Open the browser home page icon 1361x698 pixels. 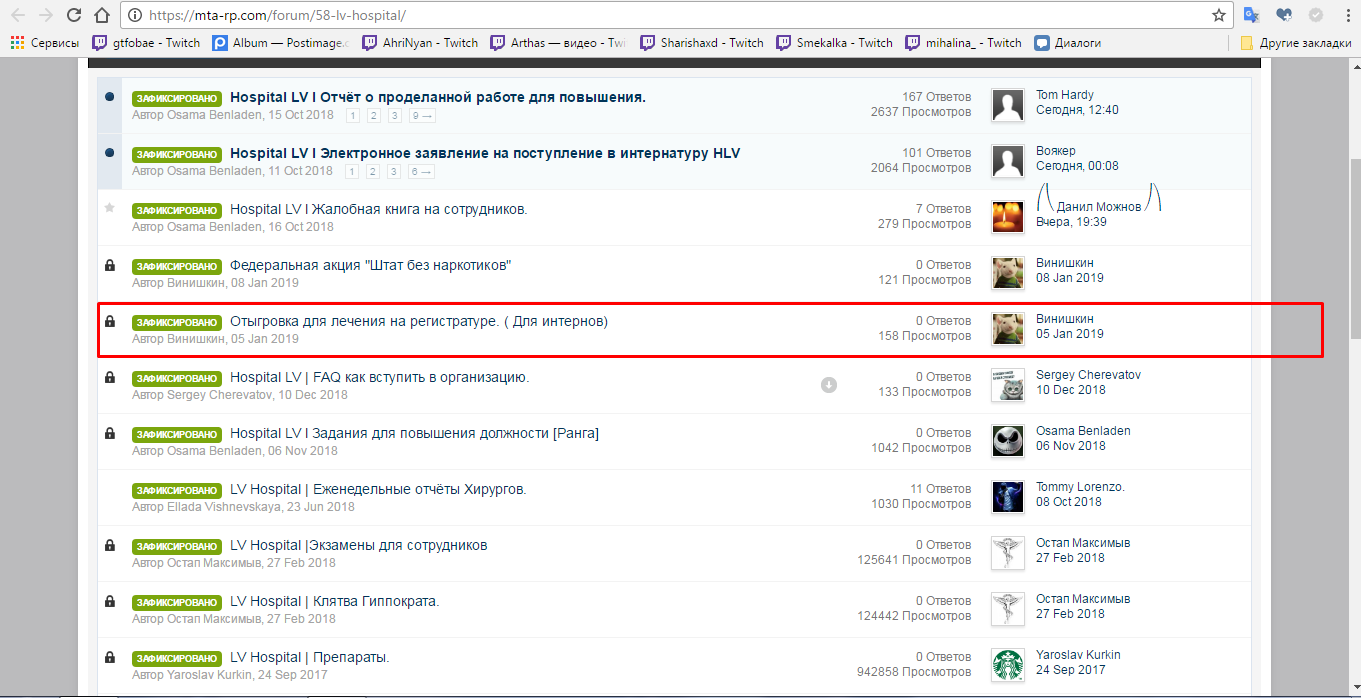tap(102, 16)
